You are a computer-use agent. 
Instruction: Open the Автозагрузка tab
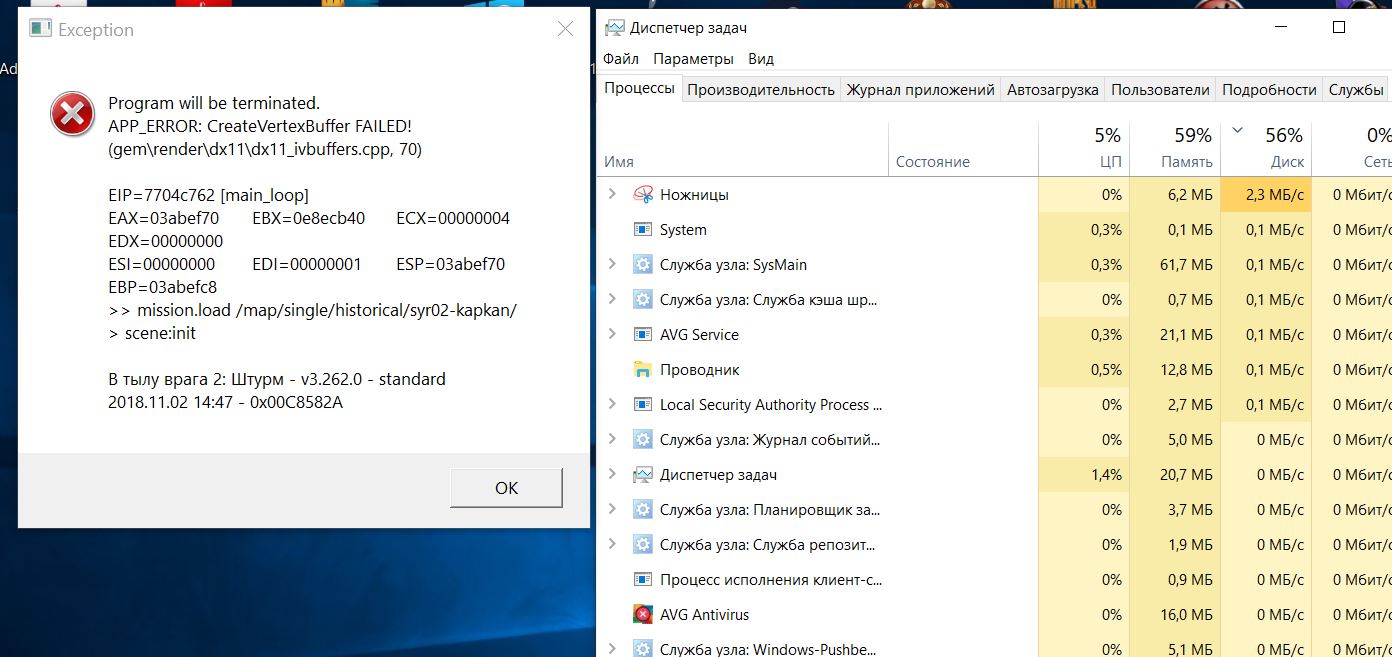click(x=1053, y=90)
